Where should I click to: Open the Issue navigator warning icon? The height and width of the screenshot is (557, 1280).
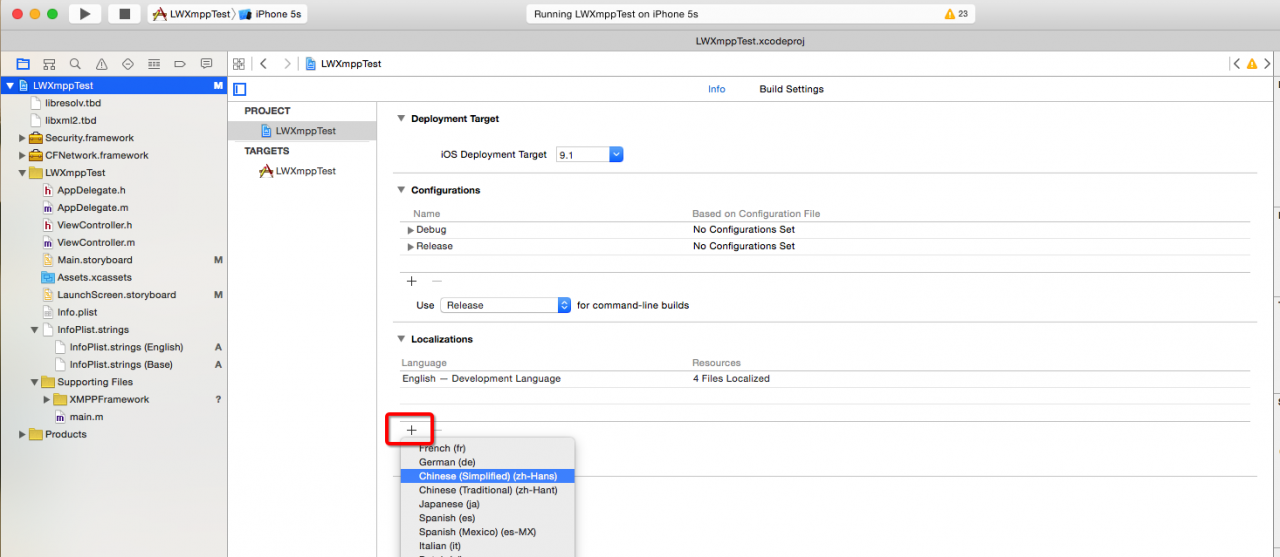(x=101, y=63)
